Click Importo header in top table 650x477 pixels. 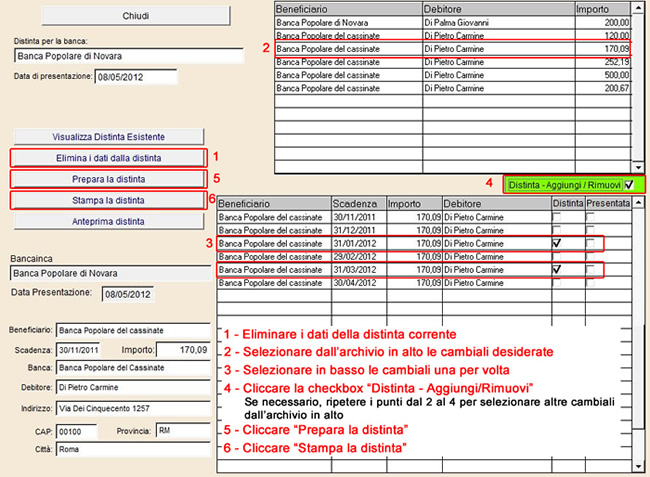(x=603, y=9)
